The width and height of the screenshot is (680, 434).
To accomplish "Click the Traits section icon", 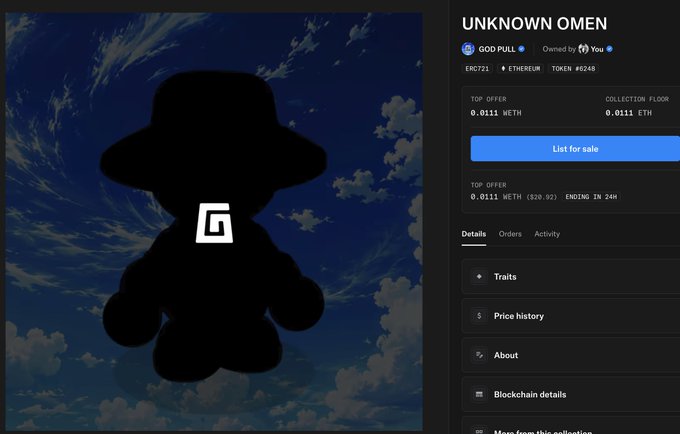I will 479,277.
